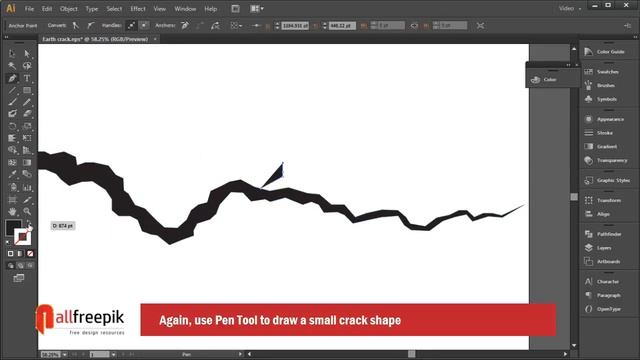
Task: Change the screen mode
Action: point(19,278)
